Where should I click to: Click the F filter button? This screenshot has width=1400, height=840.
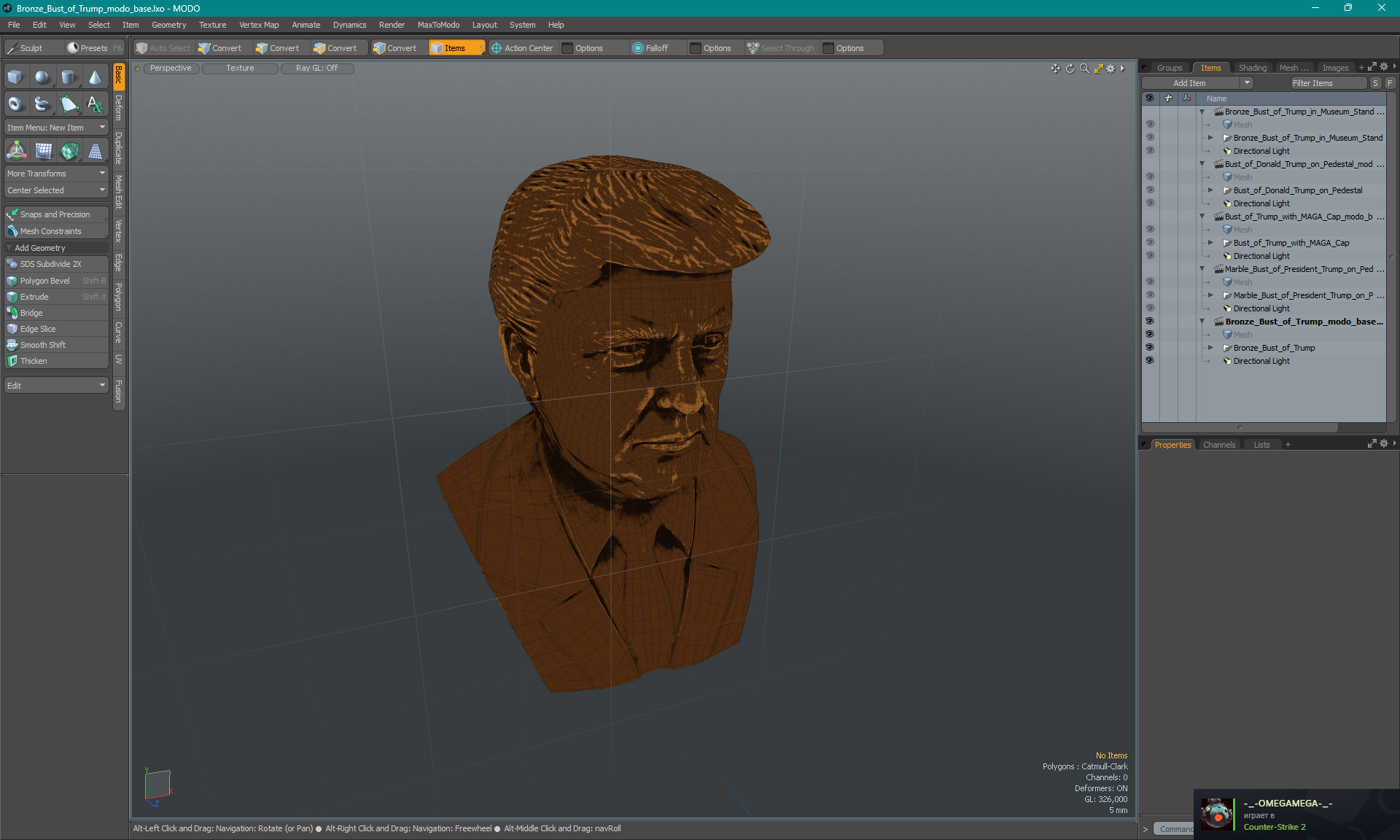click(x=1390, y=83)
